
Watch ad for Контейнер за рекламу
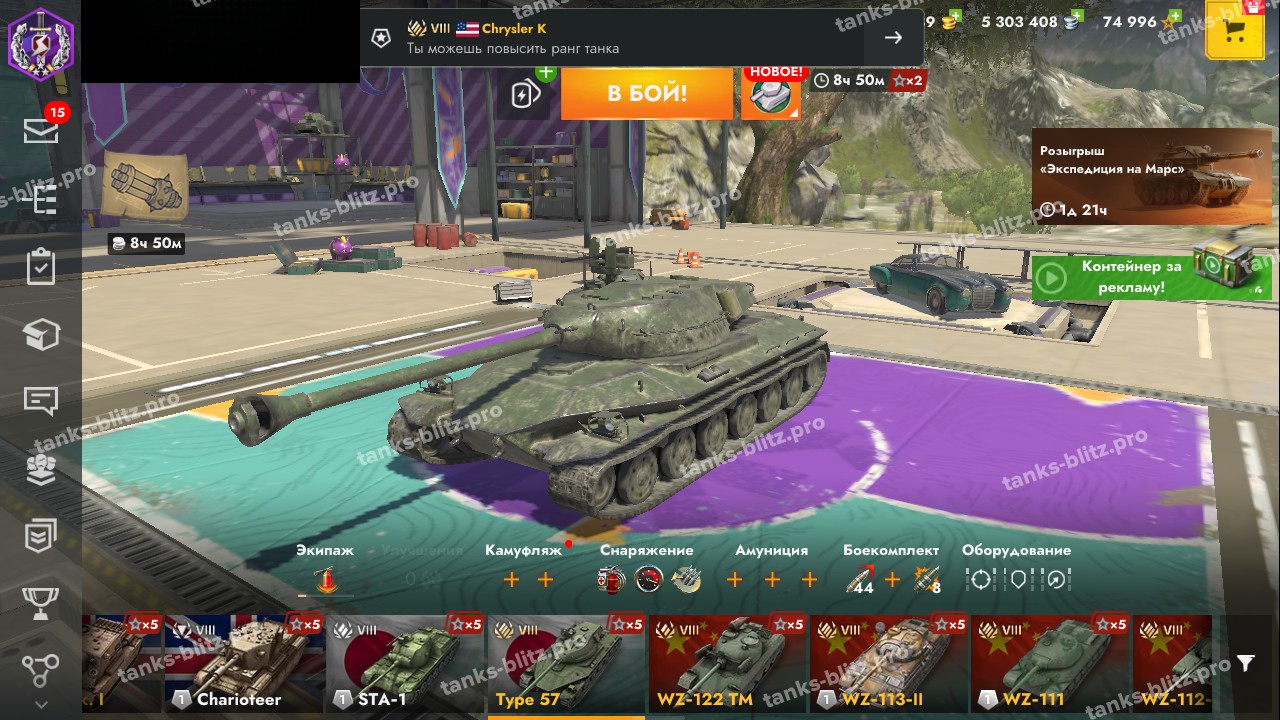pyautogui.click(x=1152, y=276)
